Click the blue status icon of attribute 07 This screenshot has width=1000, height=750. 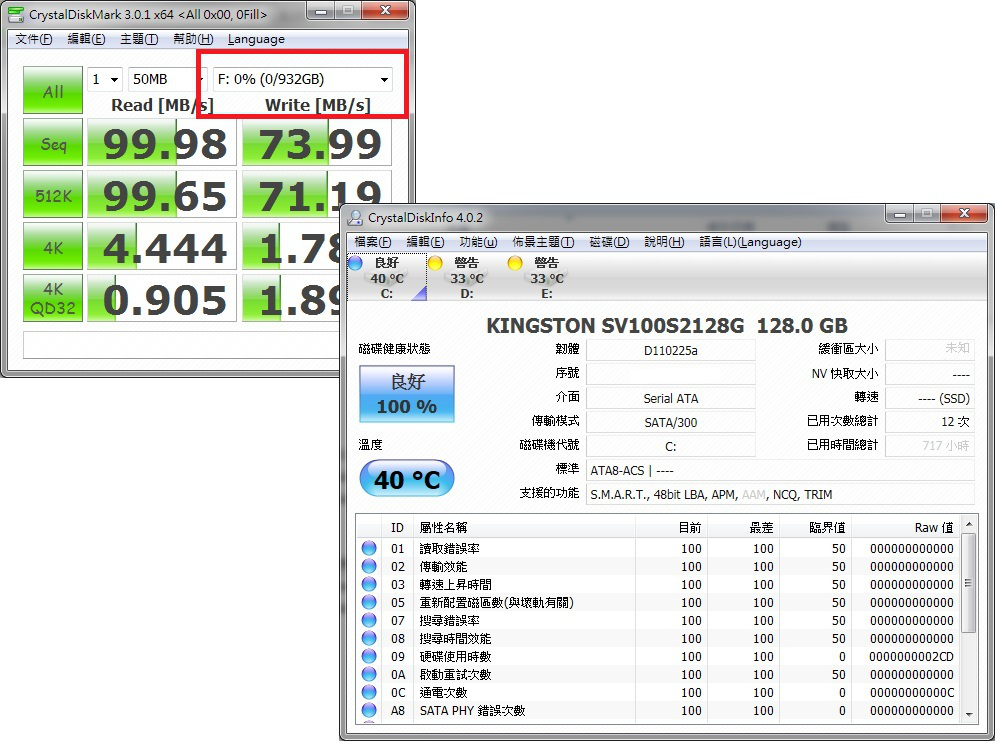pos(369,620)
